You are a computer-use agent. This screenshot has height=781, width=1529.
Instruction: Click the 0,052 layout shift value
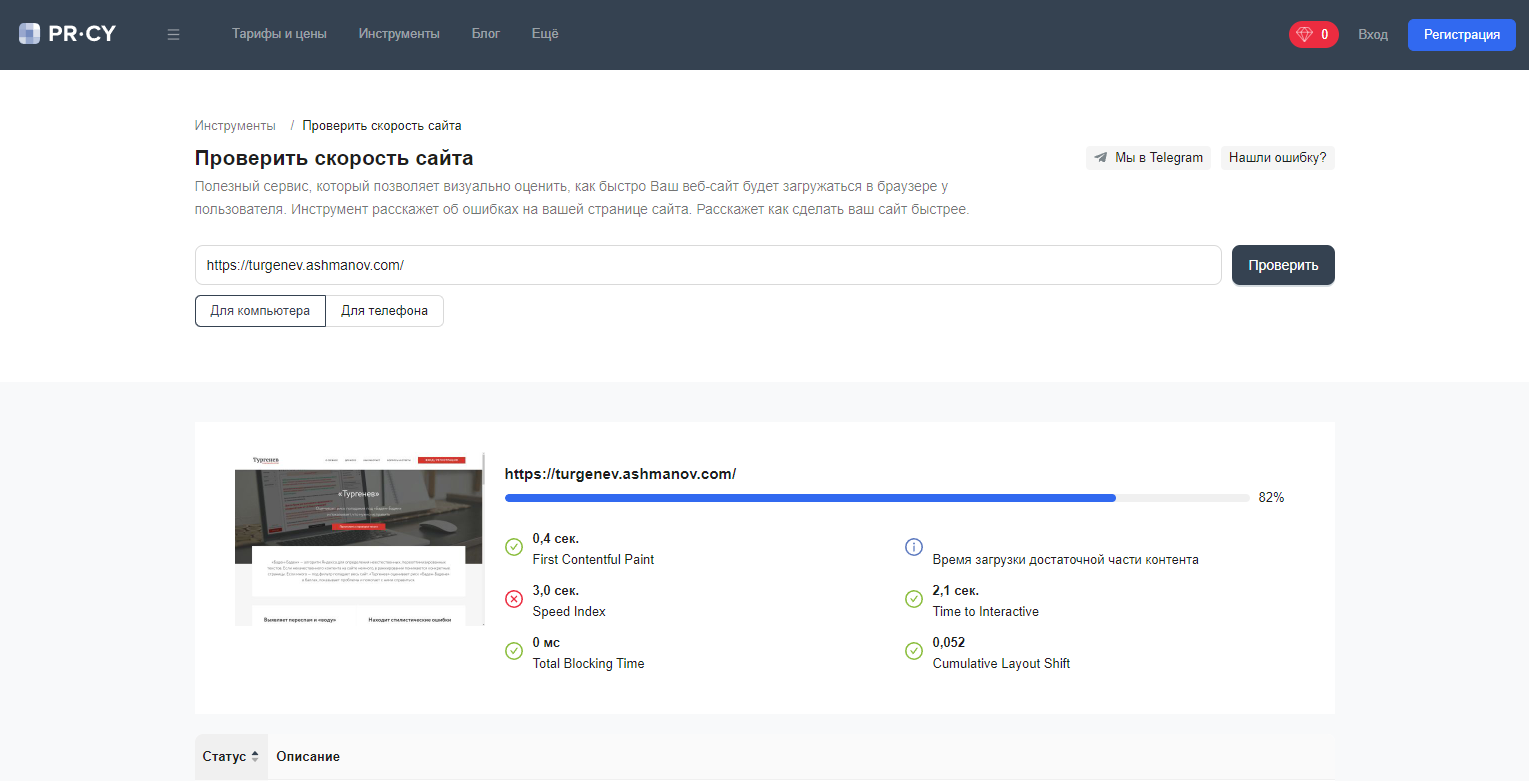949,642
